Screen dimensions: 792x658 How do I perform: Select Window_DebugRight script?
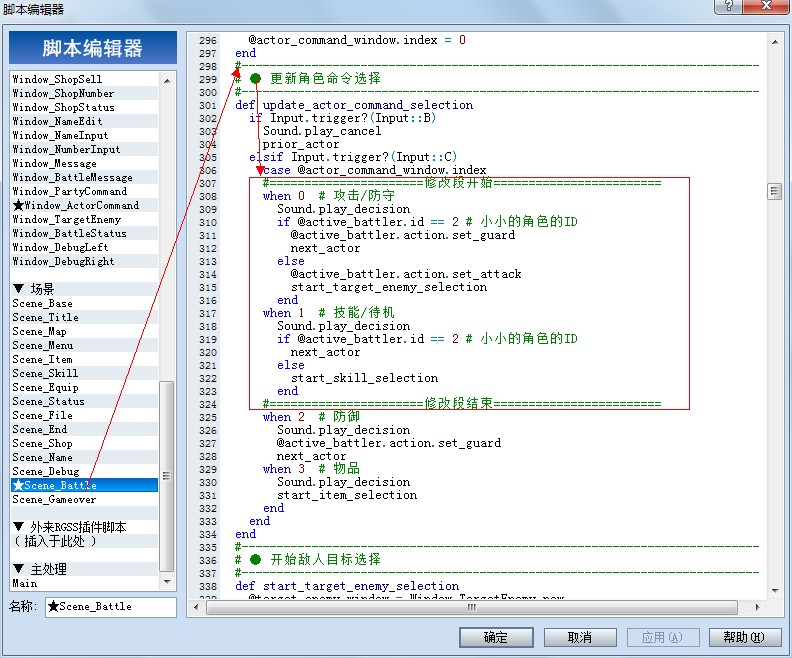coord(84,262)
